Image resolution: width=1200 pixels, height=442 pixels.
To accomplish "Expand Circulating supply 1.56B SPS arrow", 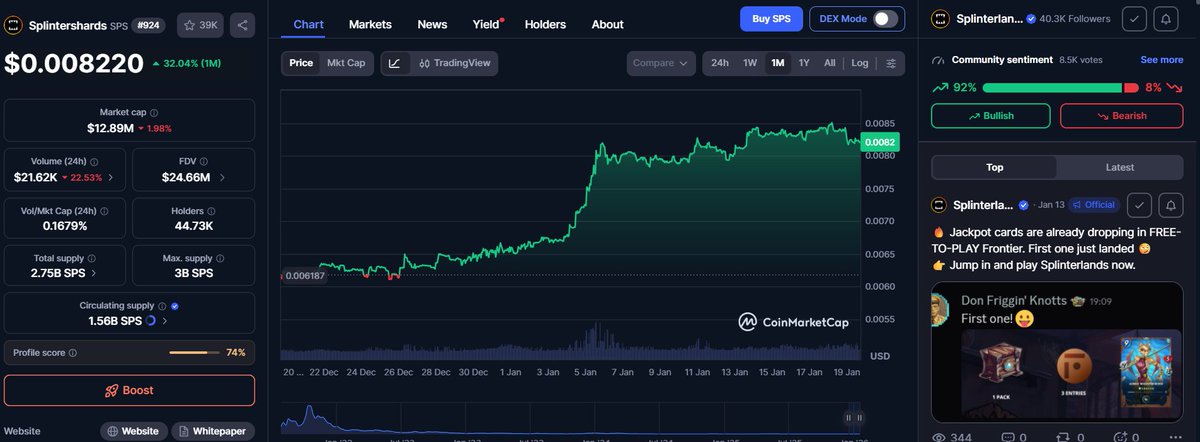I will tap(165, 321).
